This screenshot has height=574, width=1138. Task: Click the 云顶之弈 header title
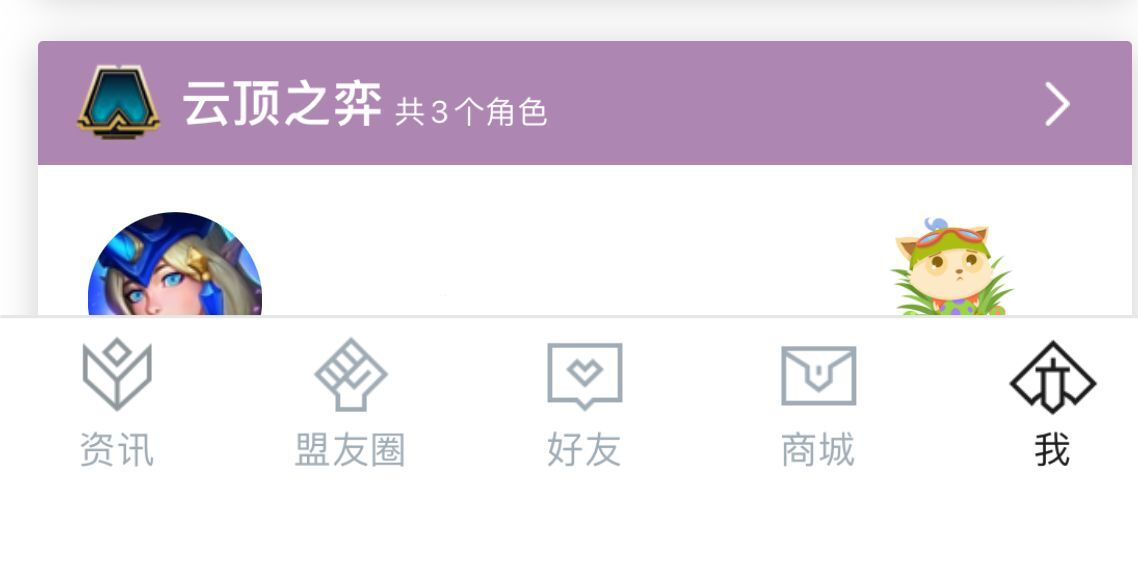(x=282, y=104)
